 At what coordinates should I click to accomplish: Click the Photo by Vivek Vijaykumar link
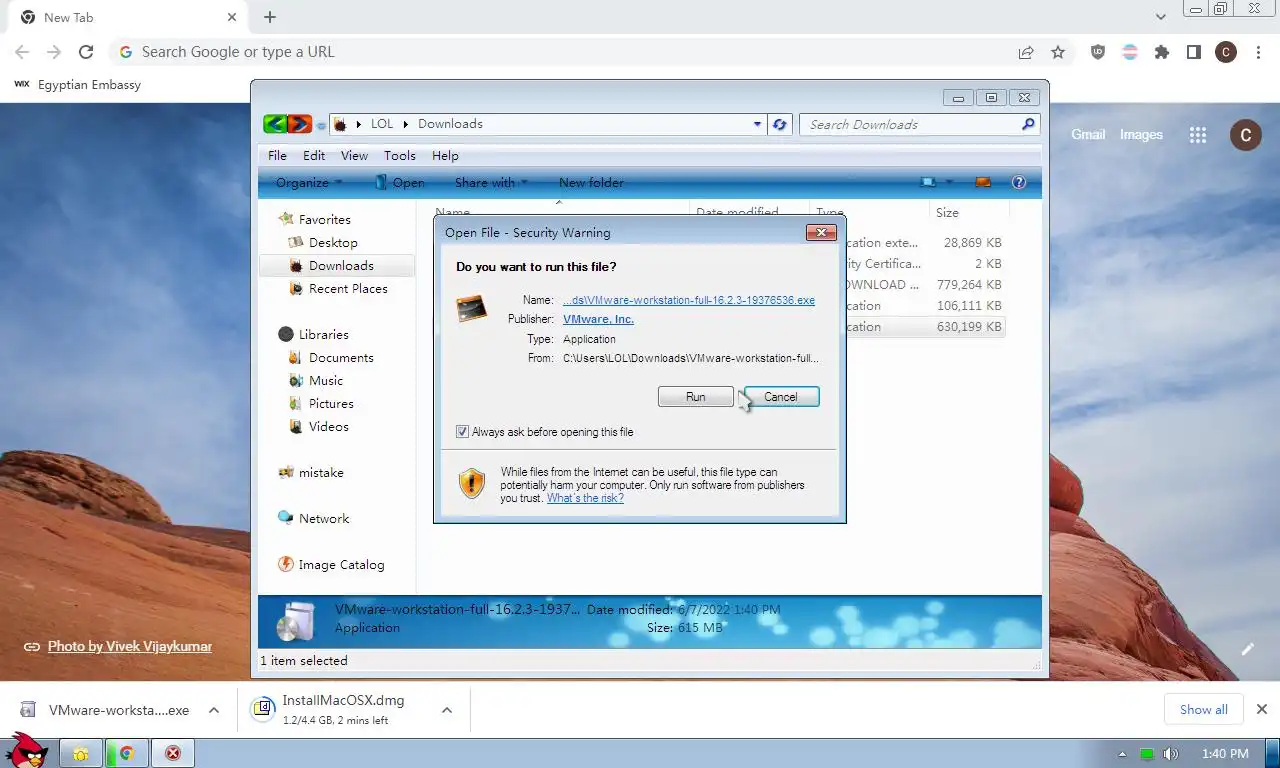(x=130, y=646)
